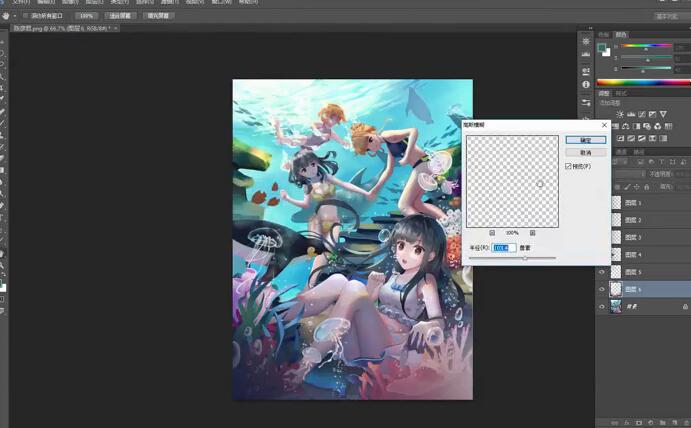
Task: Add an Invert adjustment
Action: click(620, 138)
